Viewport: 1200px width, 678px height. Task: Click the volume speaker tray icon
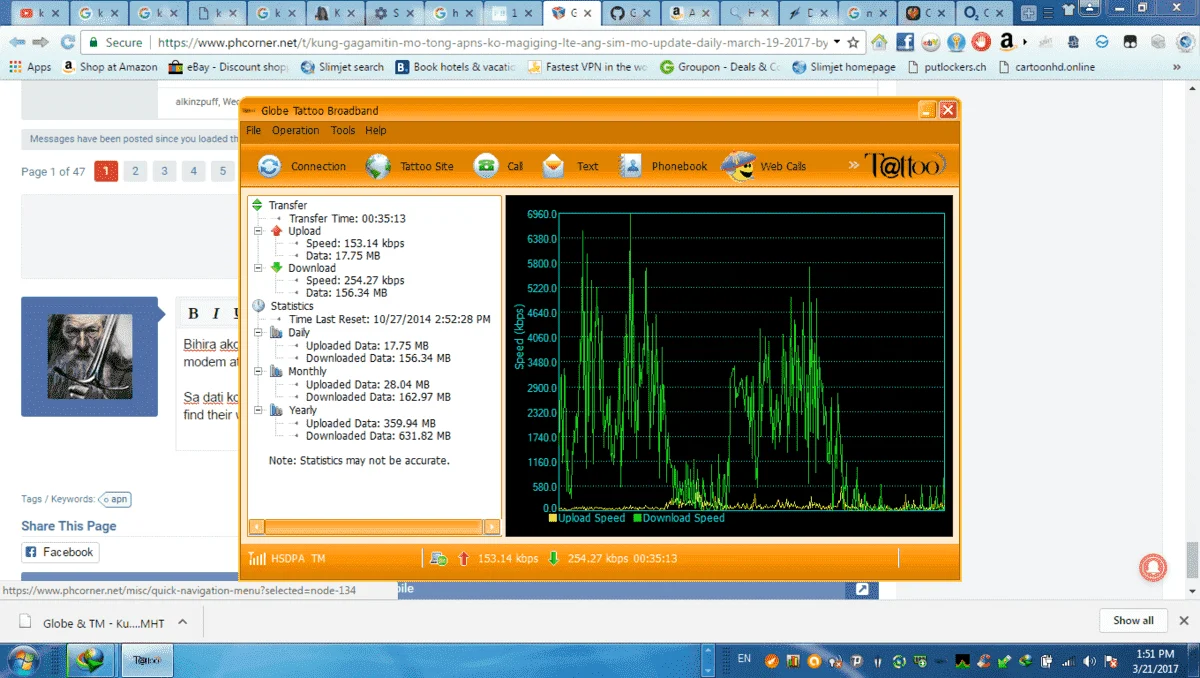(1091, 661)
